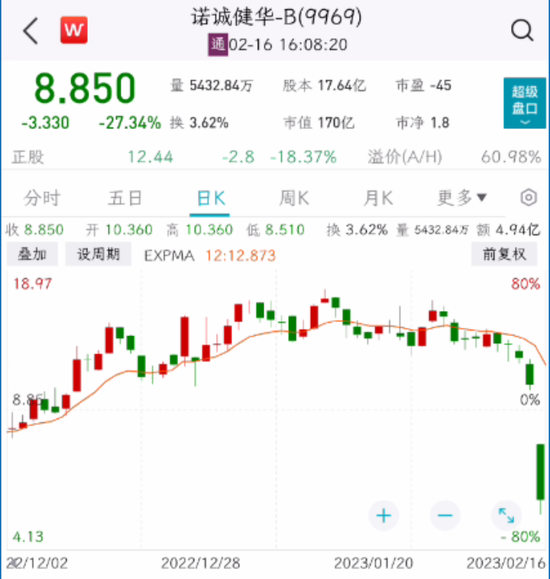Switch to 五日 tab
The height and width of the screenshot is (579, 550).
[125, 198]
